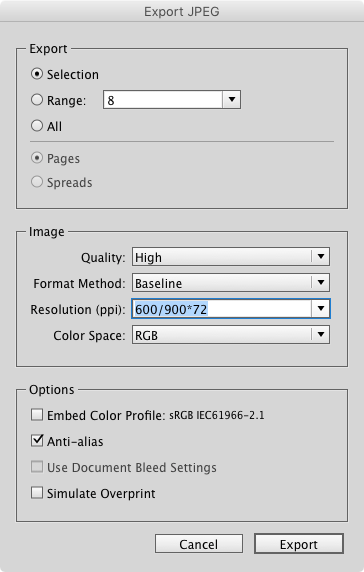Select the Selection radio button
Image resolution: width=364 pixels, height=572 pixels.
tap(37, 74)
